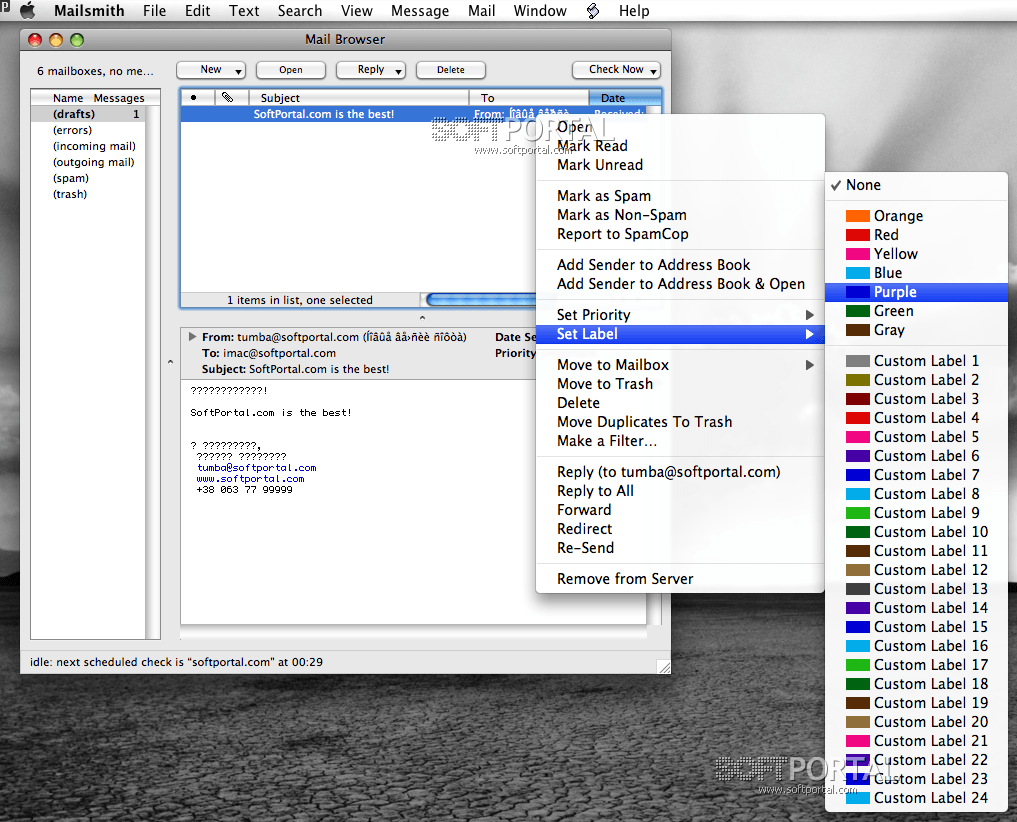Open the scripts menu icon beside Help
Screen dimensions: 1017x822
[593, 11]
